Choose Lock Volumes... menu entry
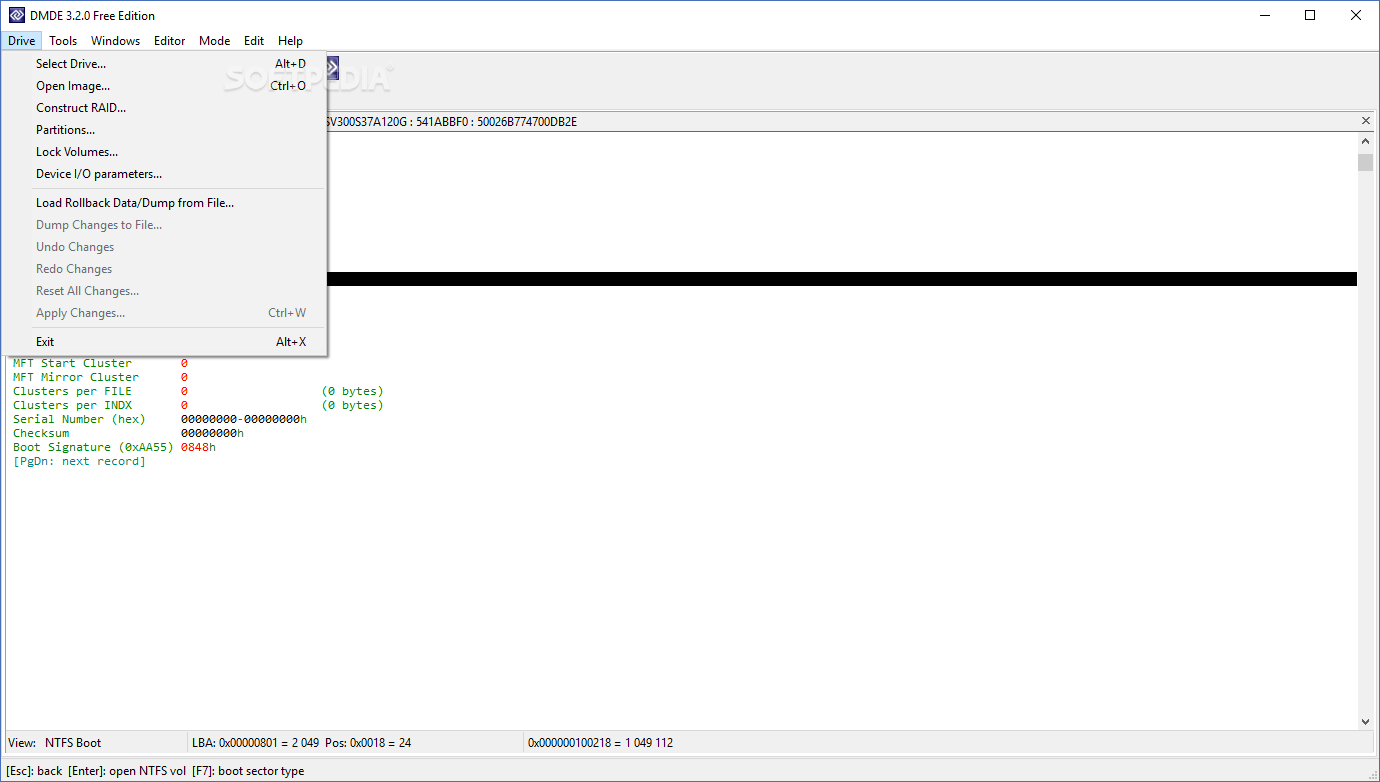1380x782 pixels. [x=164, y=152]
